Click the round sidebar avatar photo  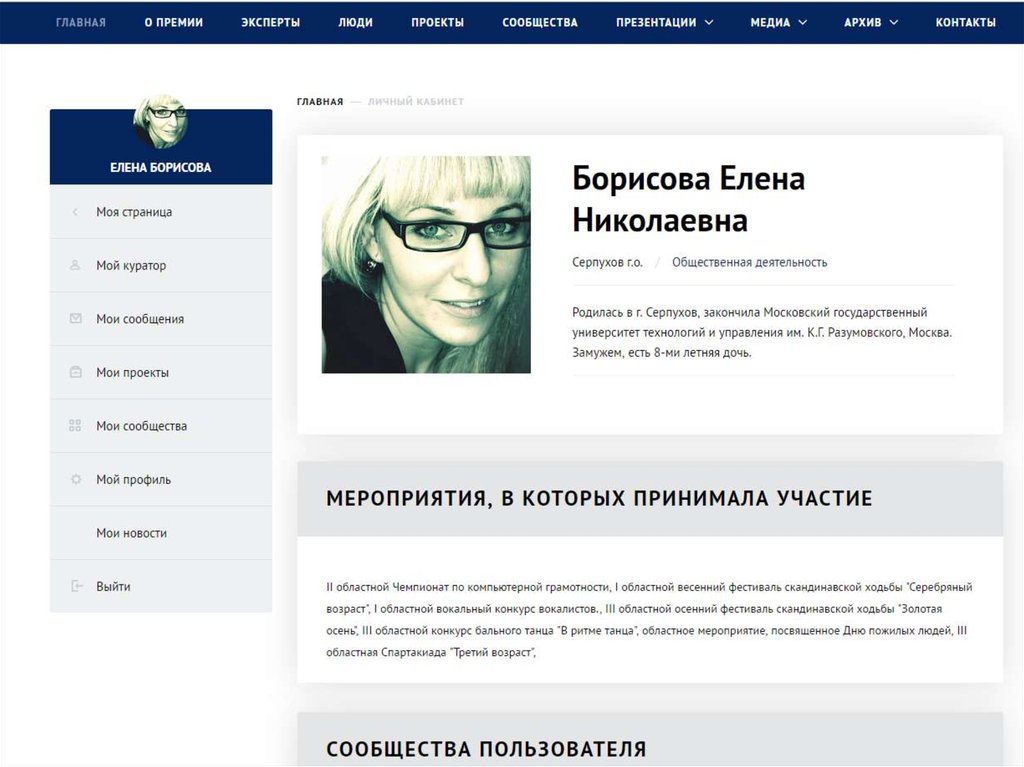coord(161,122)
